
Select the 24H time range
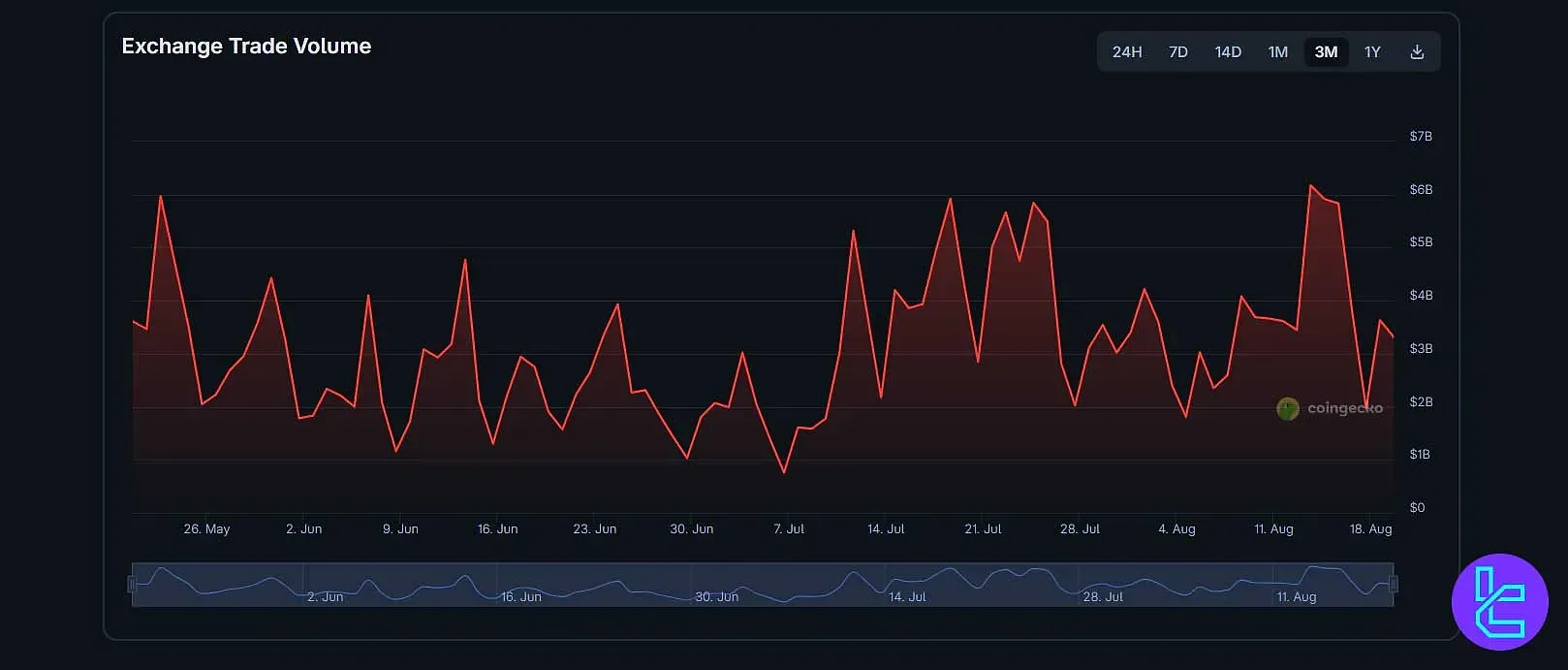[1126, 52]
